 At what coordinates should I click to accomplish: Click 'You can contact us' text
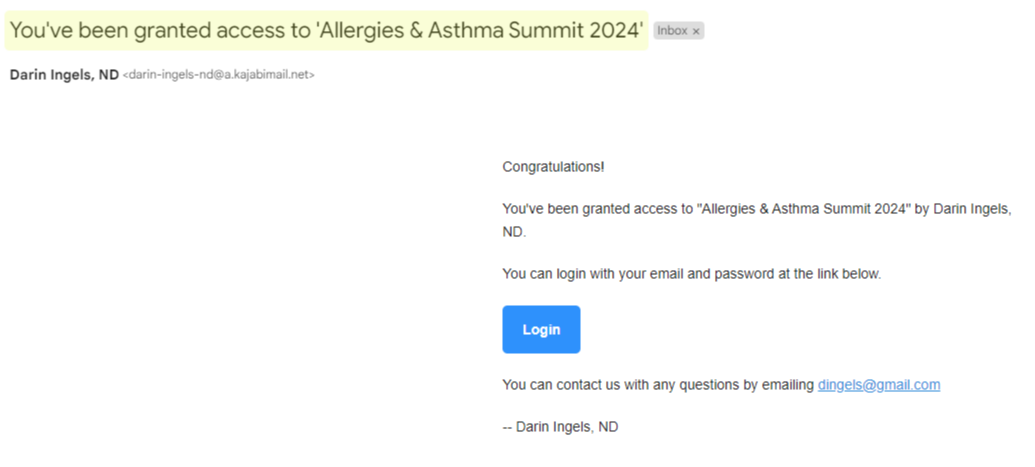[x=560, y=384]
